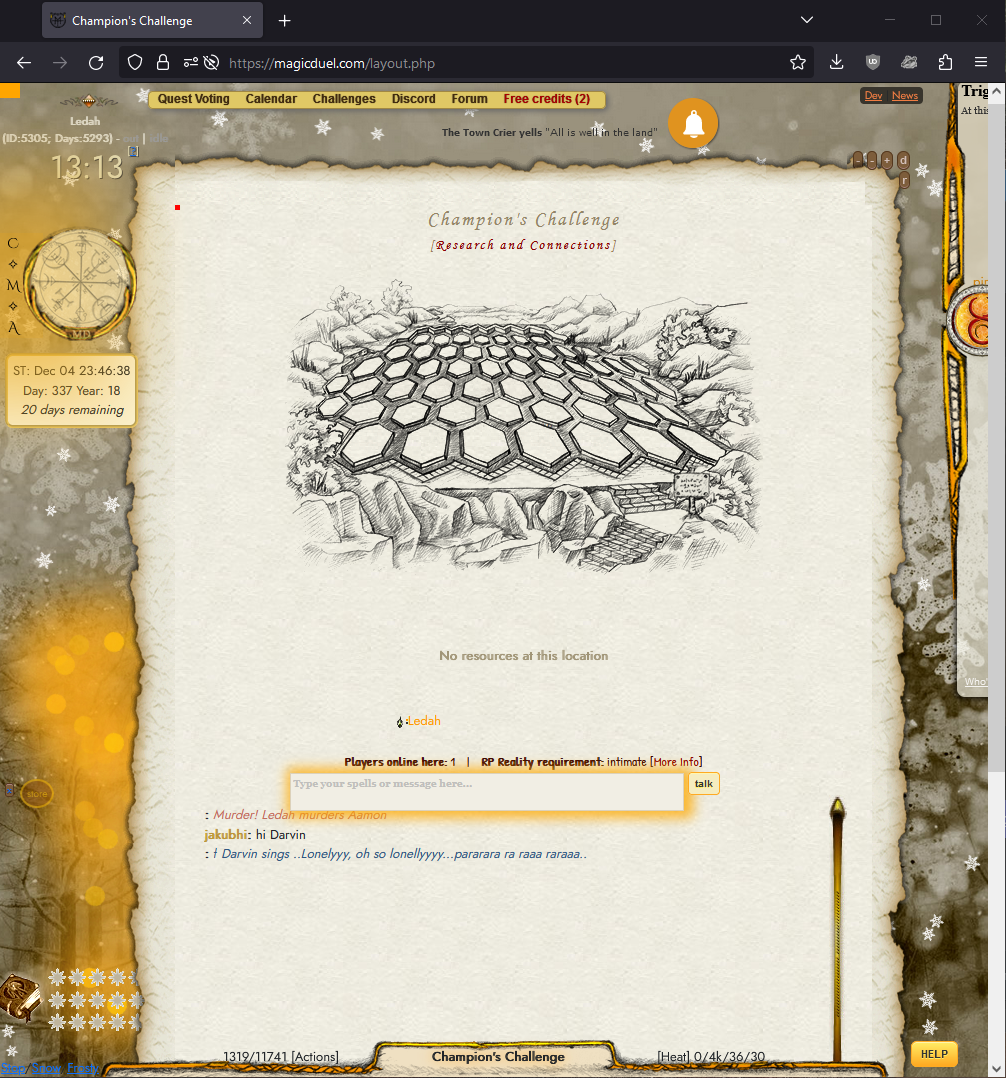Open the More Info link
The height and width of the screenshot is (1078, 1006).
(x=676, y=762)
